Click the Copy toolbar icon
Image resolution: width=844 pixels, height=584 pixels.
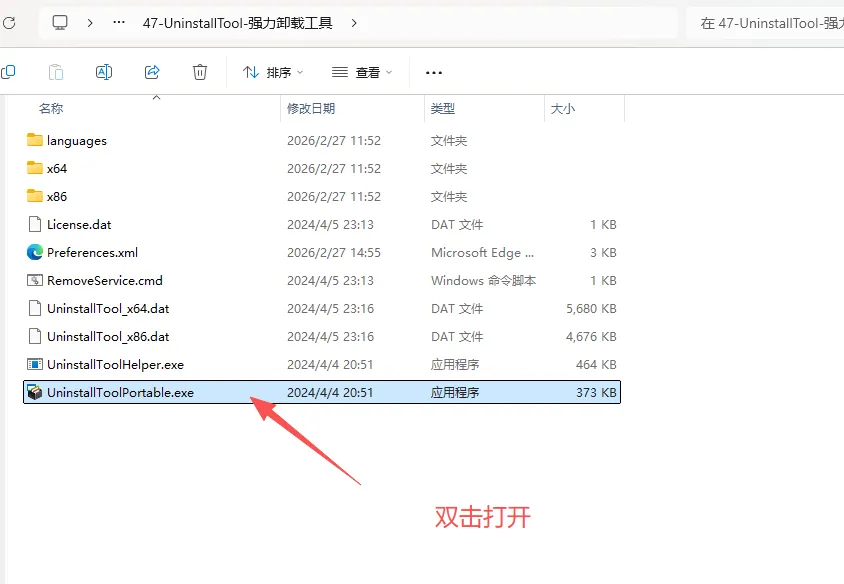(8, 72)
